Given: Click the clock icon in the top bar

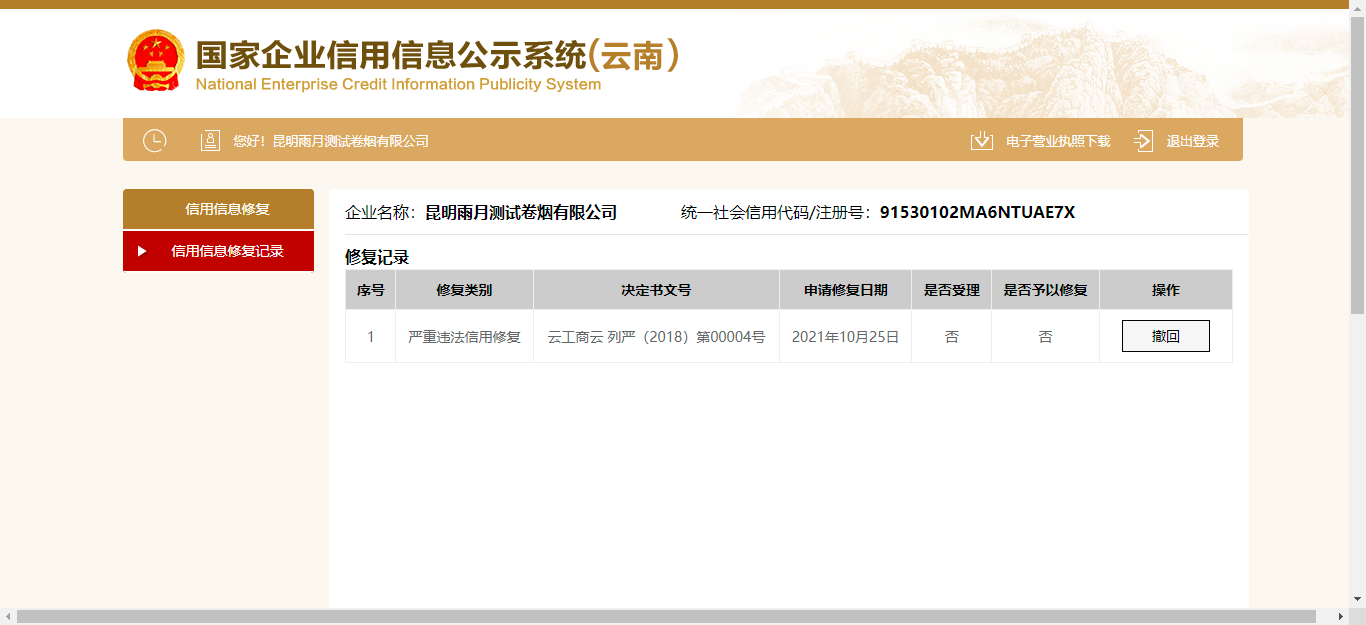Looking at the screenshot, I should (x=154, y=141).
